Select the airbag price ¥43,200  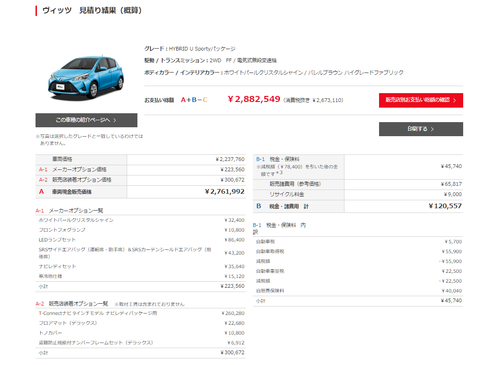(x=234, y=253)
